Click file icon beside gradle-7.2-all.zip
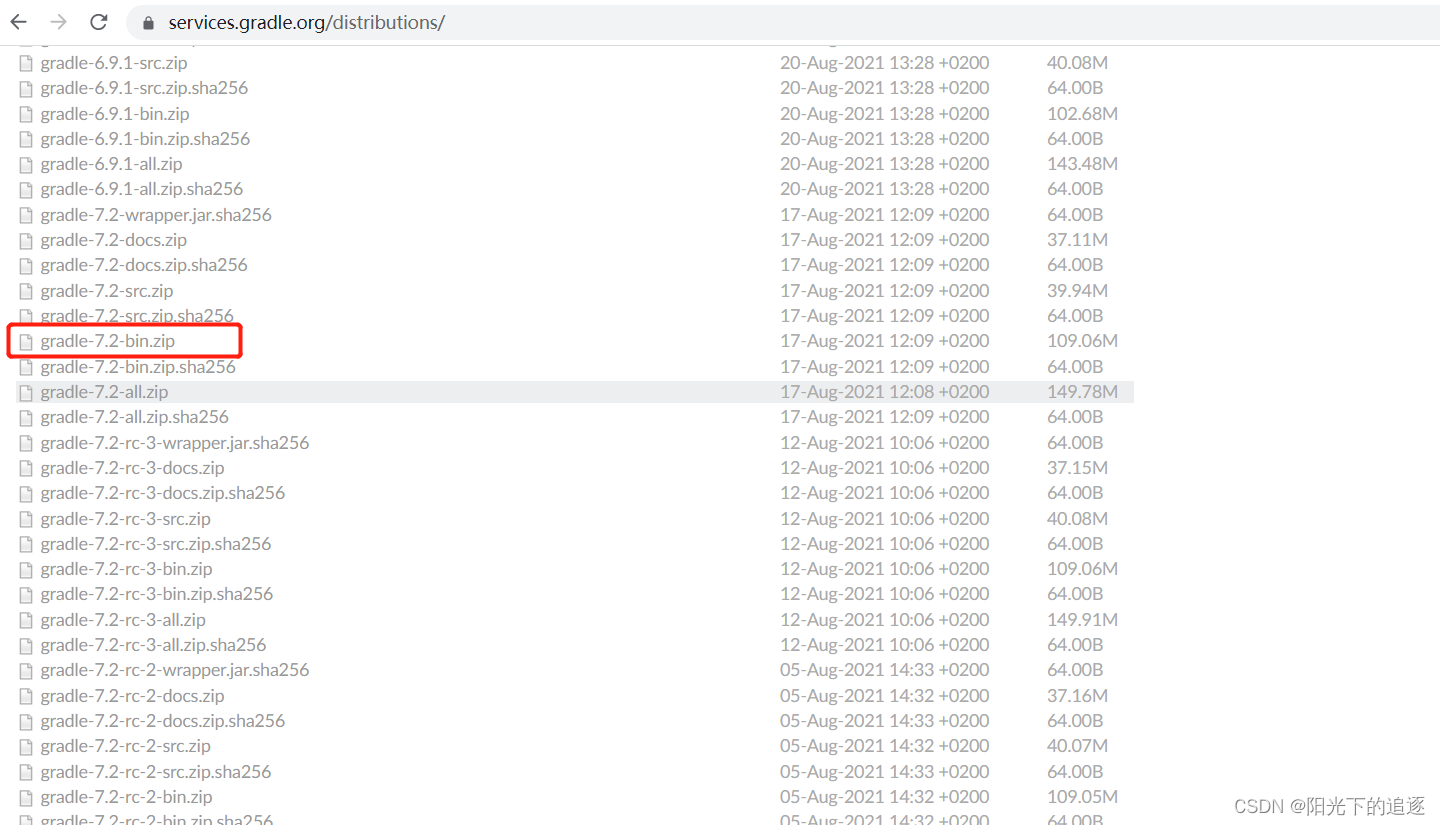 click(x=26, y=393)
